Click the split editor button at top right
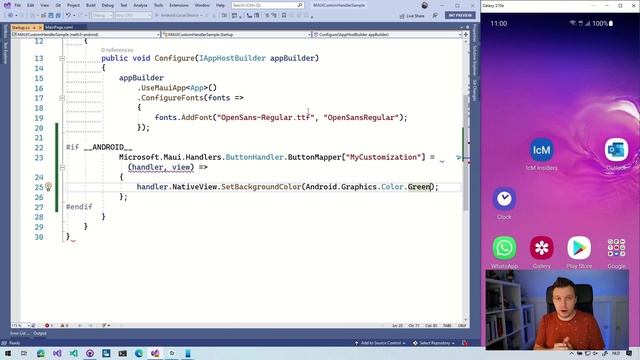The width and height of the screenshot is (640, 360). click(x=466, y=35)
